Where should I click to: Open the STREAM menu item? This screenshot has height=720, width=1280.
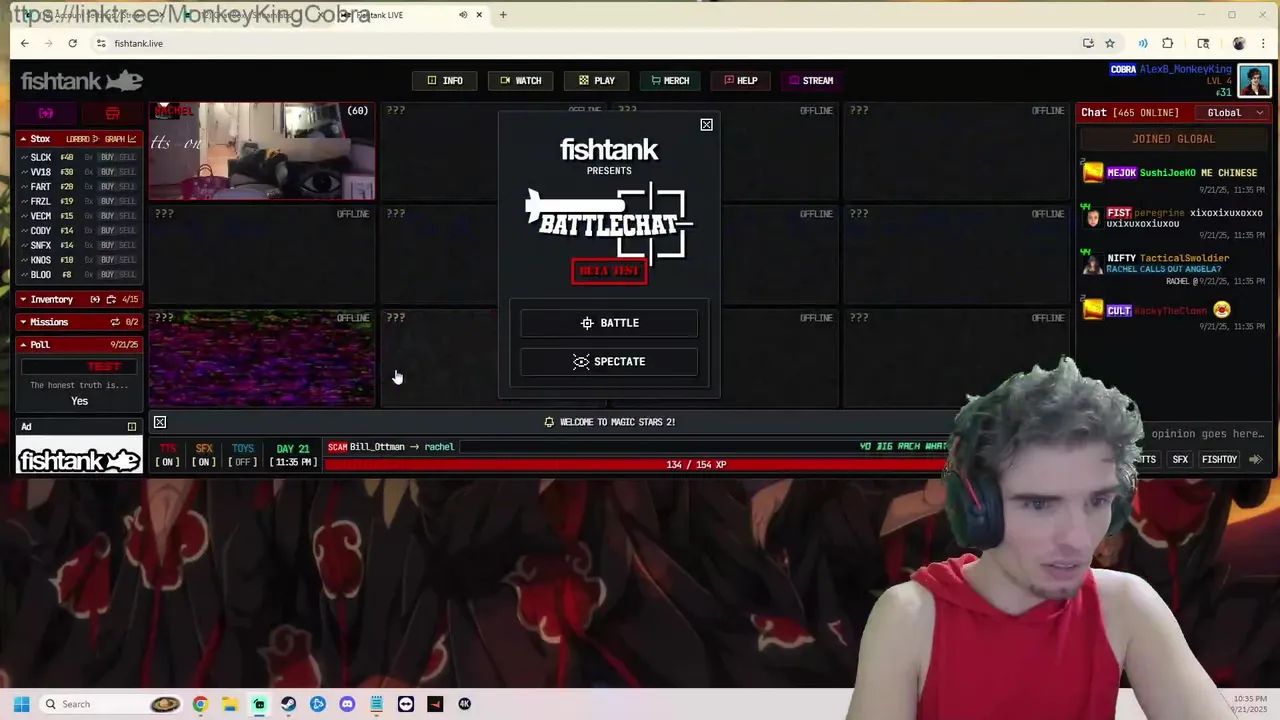click(811, 81)
